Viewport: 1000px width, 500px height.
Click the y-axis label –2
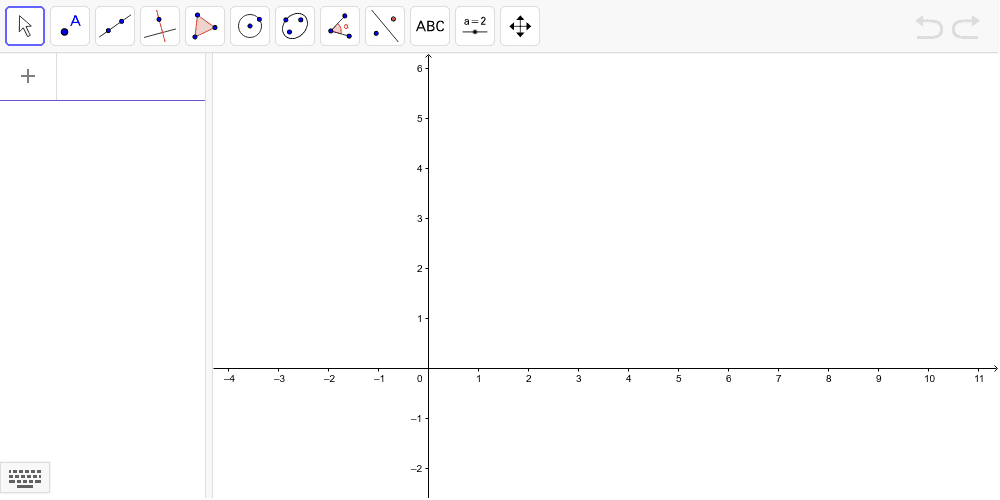point(416,469)
